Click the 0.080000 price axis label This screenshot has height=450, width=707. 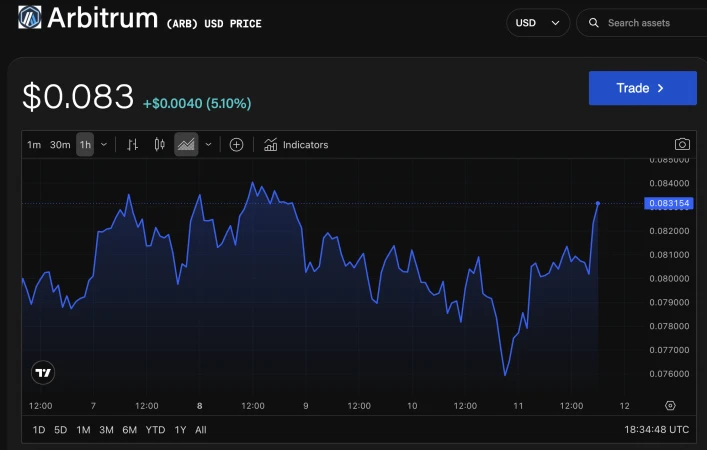(669, 279)
